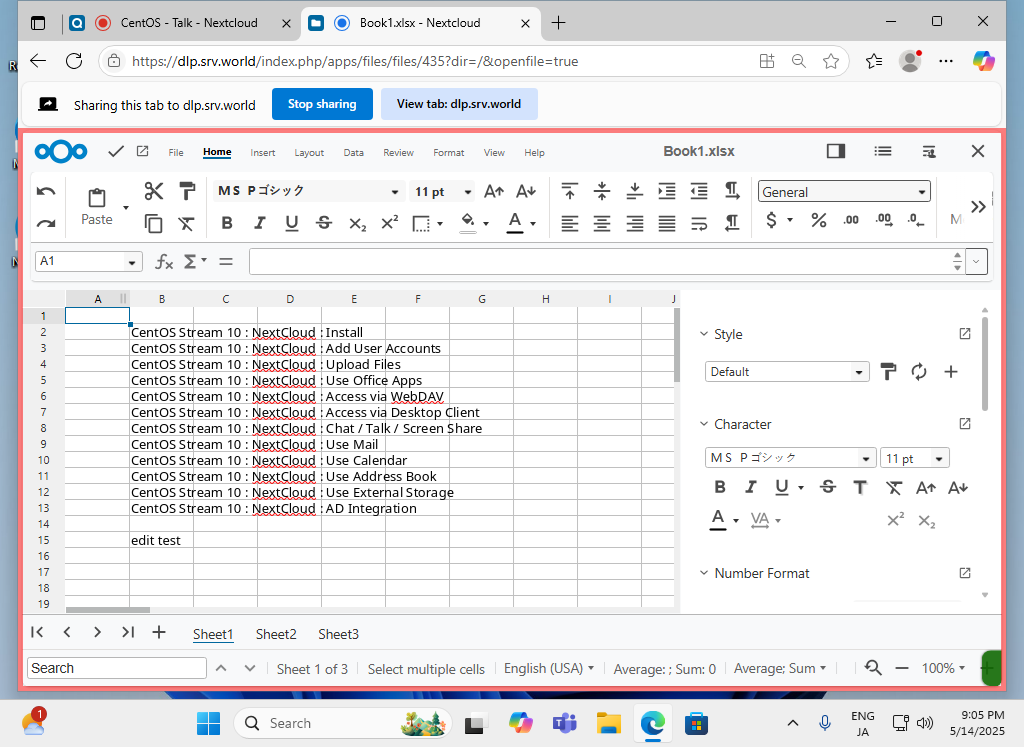Image resolution: width=1024 pixels, height=747 pixels.
Task: Toggle underline in the main toolbar
Action: point(292,223)
